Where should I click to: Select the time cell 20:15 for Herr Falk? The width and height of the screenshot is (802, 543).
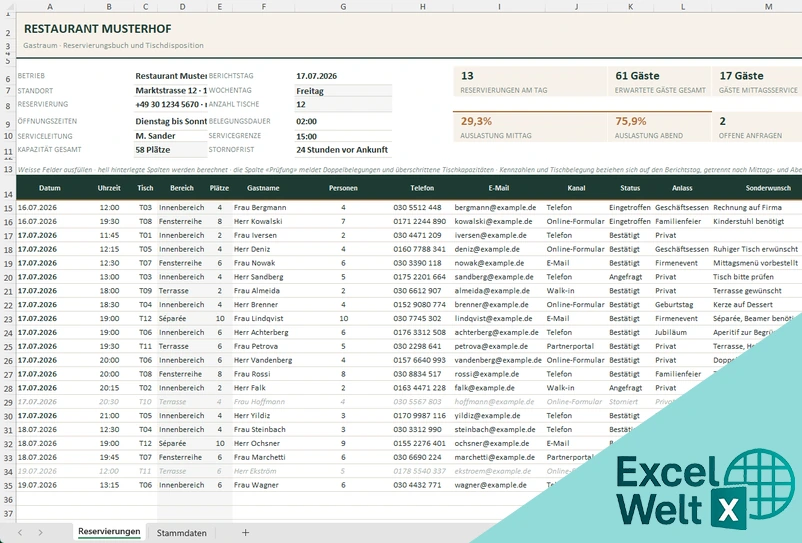point(109,388)
